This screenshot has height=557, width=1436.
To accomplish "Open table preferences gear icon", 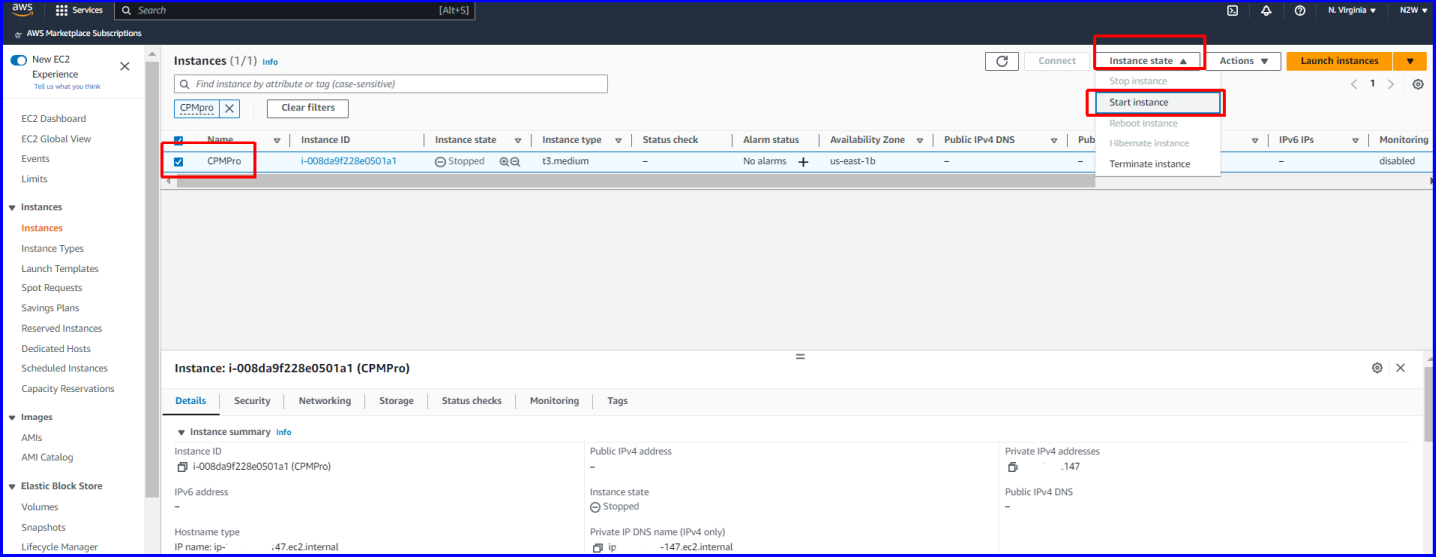I will click(1418, 84).
